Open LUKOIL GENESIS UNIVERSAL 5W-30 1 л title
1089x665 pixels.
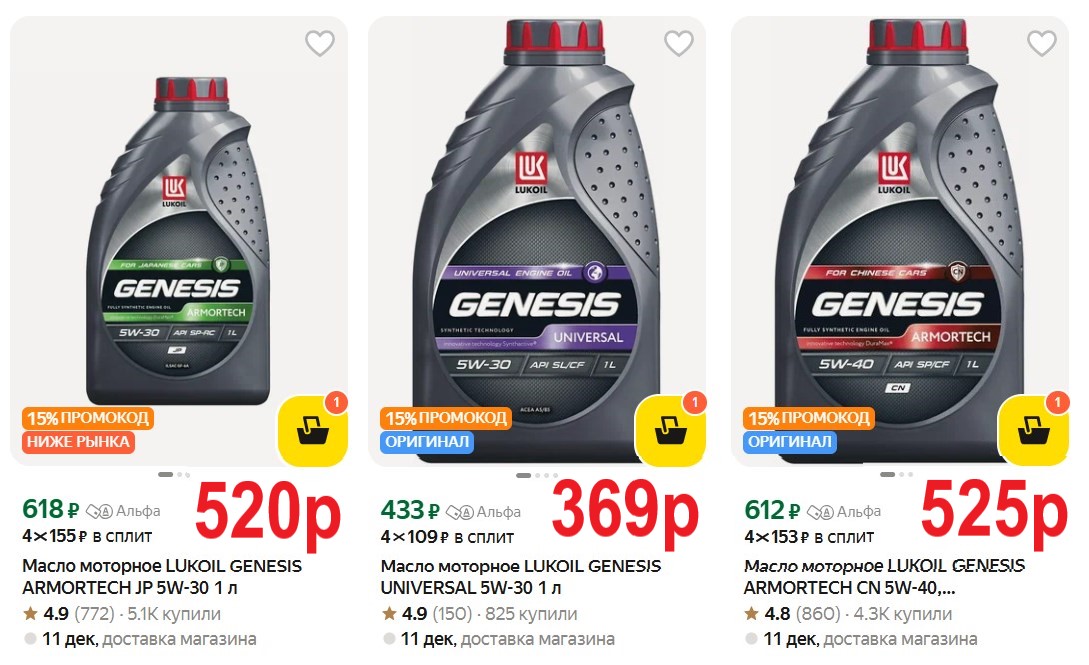point(521,577)
